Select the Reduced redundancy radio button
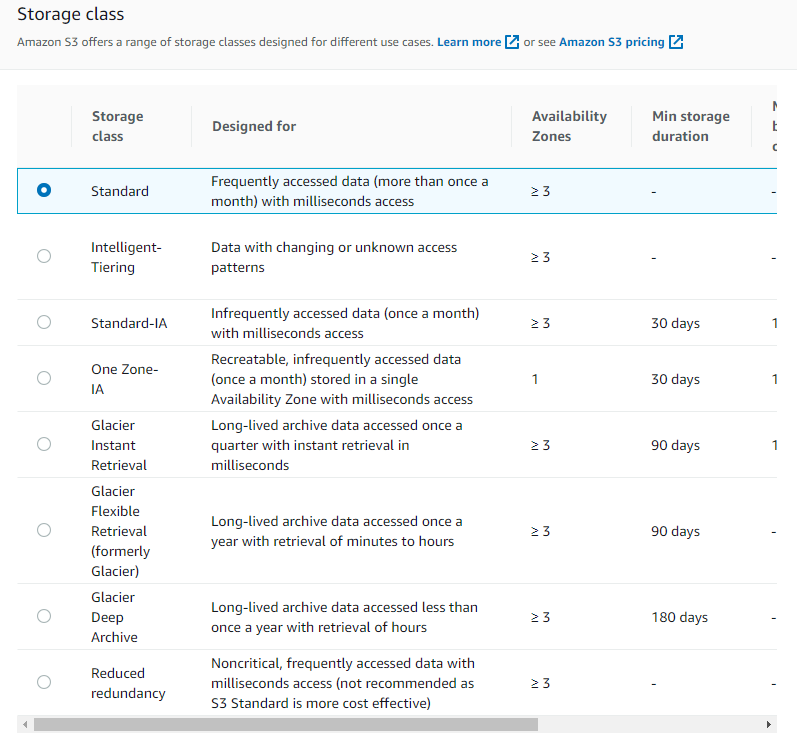Viewport: 797px width, 734px height. (x=44, y=682)
